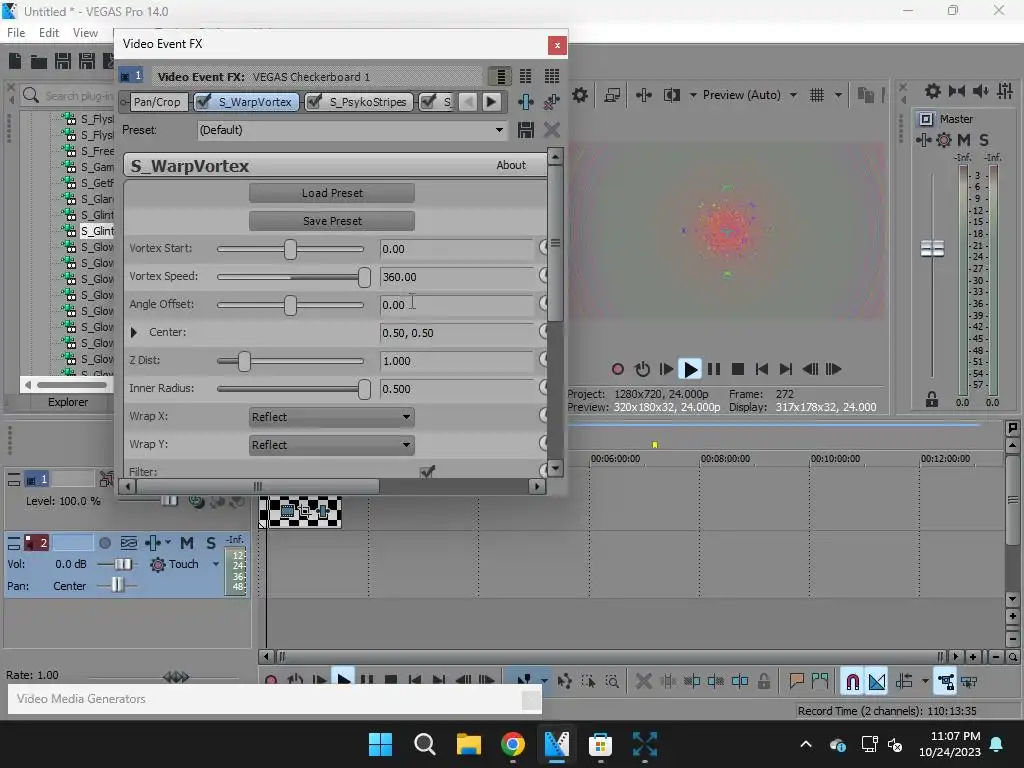This screenshot has width=1024, height=768.
Task: Open the View menu
Action: coord(86,33)
